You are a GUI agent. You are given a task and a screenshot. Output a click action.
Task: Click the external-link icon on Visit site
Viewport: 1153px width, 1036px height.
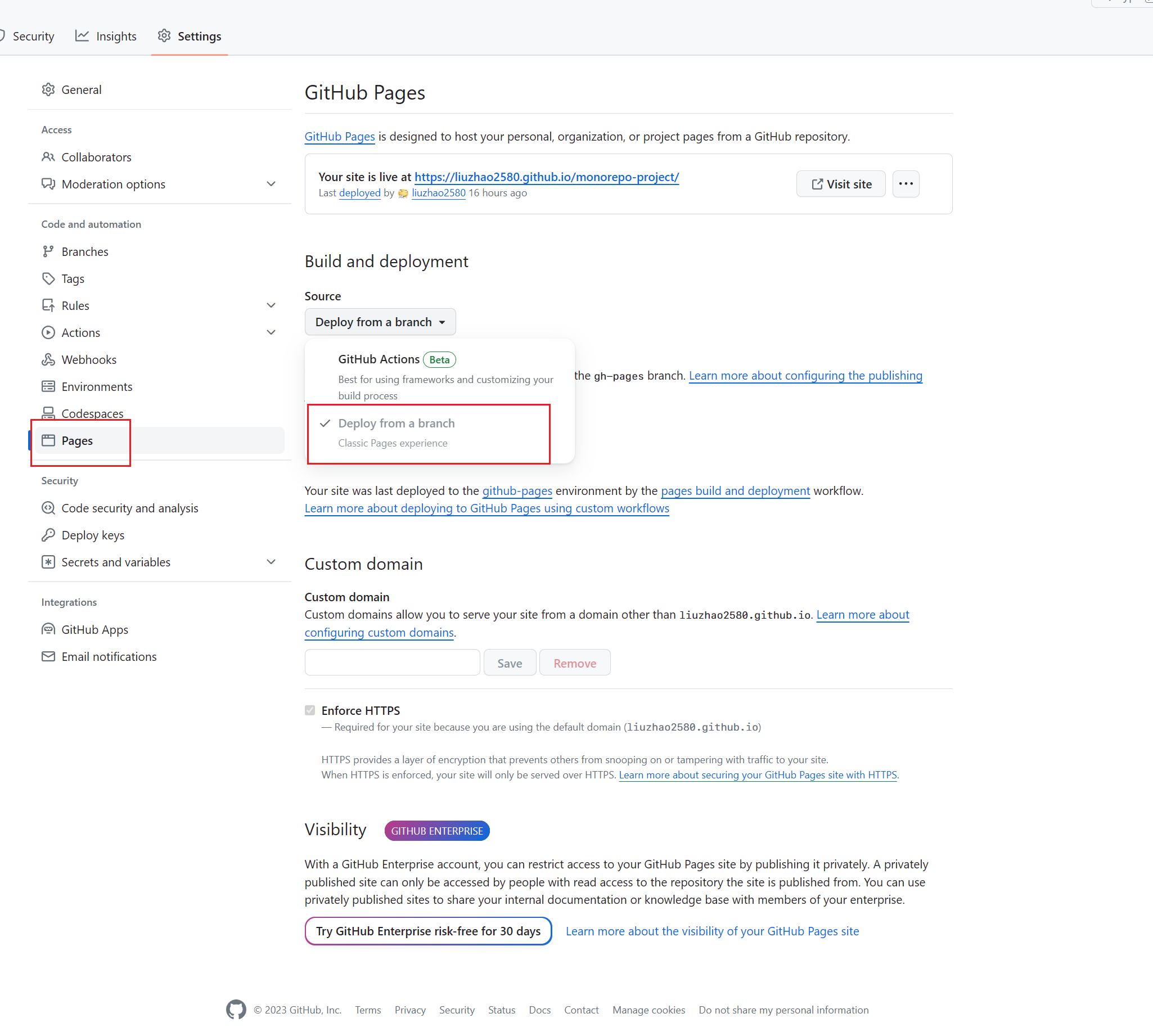[817, 184]
